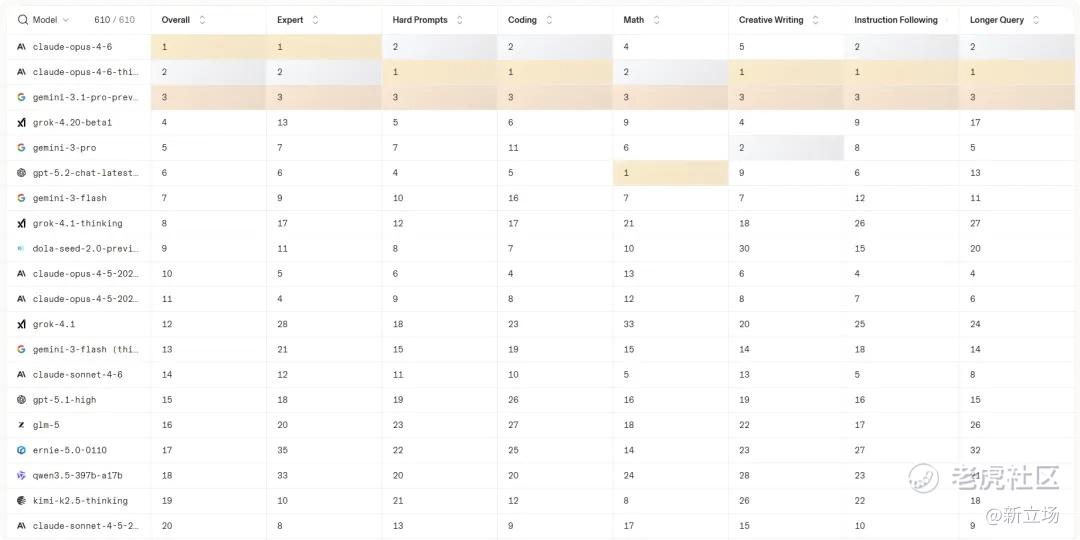Open the claude-sonnet-4-6 model link
Image resolution: width=1080 pixels, height=540 pixels.
(78, 375)
